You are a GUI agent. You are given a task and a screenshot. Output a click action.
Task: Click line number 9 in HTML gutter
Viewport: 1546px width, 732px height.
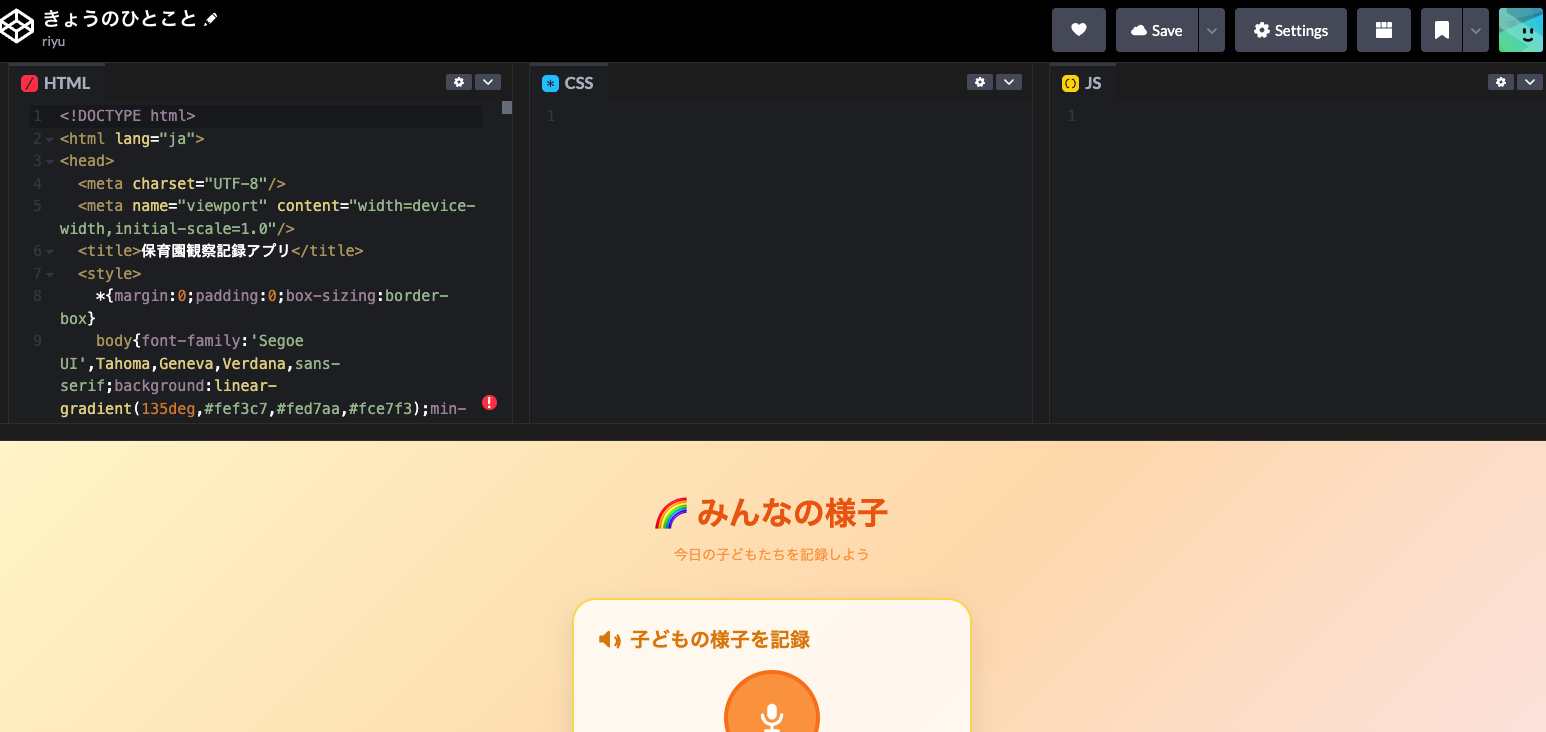37,341
